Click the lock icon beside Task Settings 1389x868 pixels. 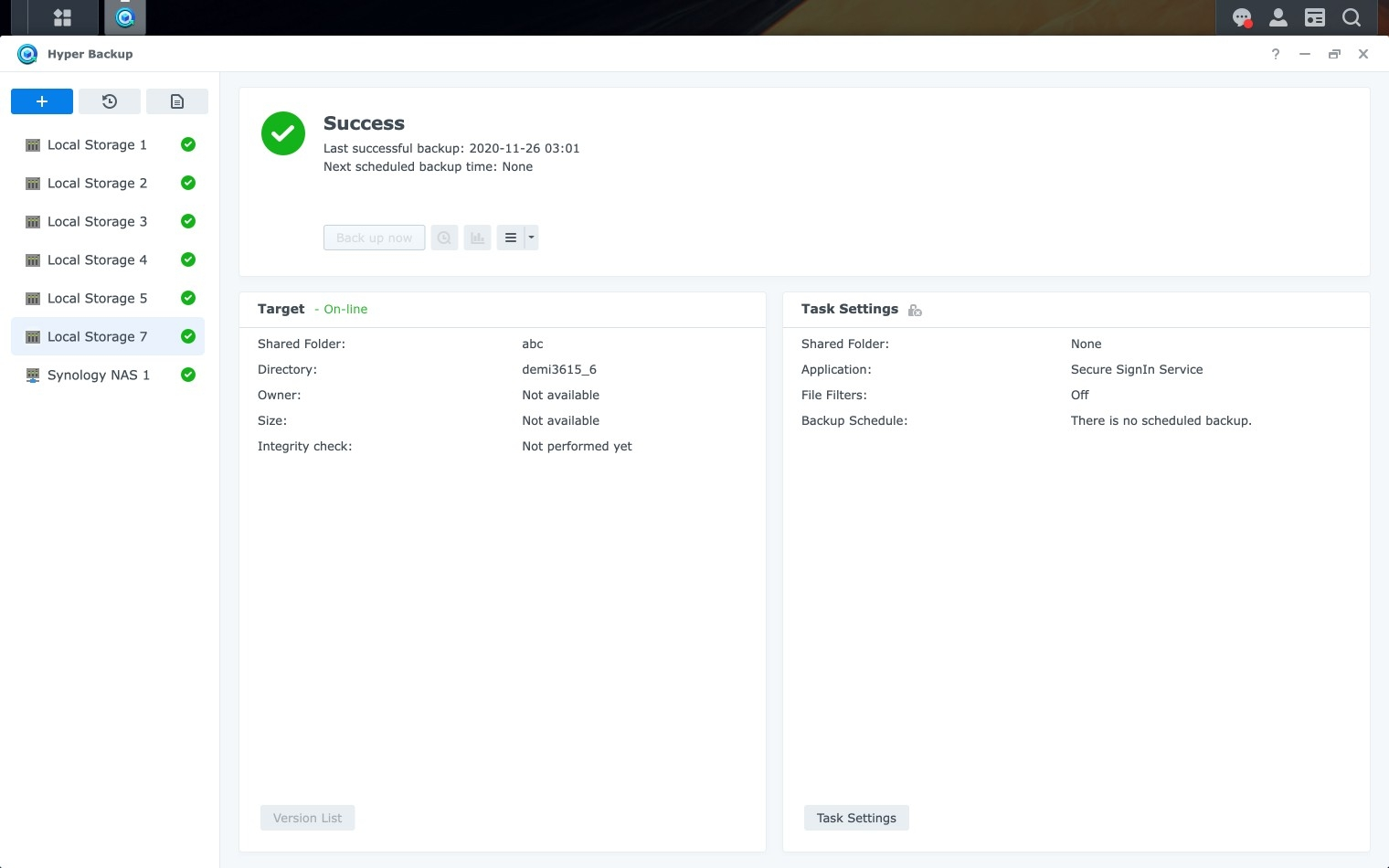(x=915, y=310)
